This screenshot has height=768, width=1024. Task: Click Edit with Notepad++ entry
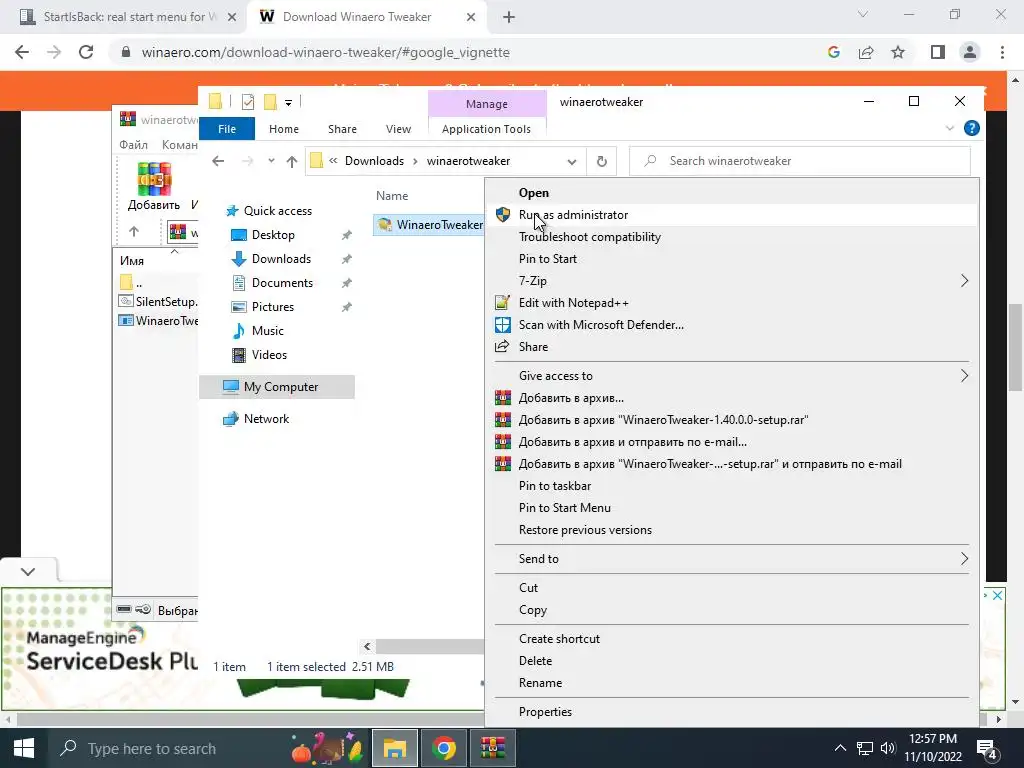click(731, 303)
